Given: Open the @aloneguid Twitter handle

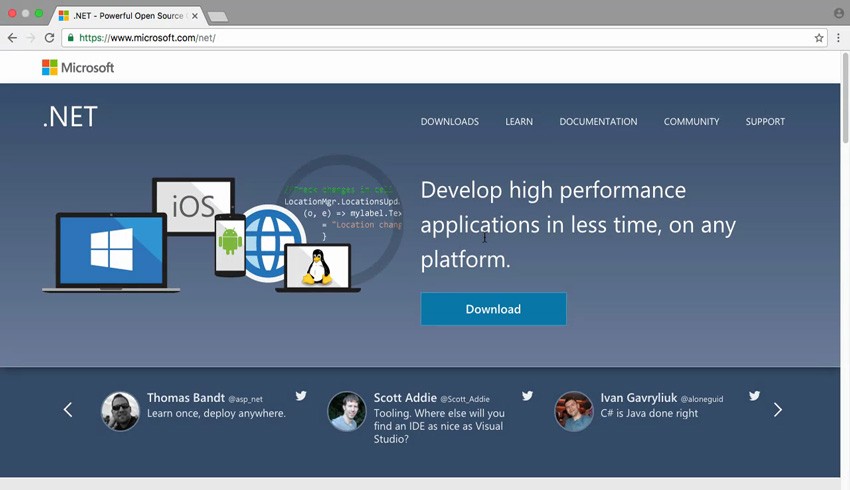Looking at the screenshot, I should [701, 399].
